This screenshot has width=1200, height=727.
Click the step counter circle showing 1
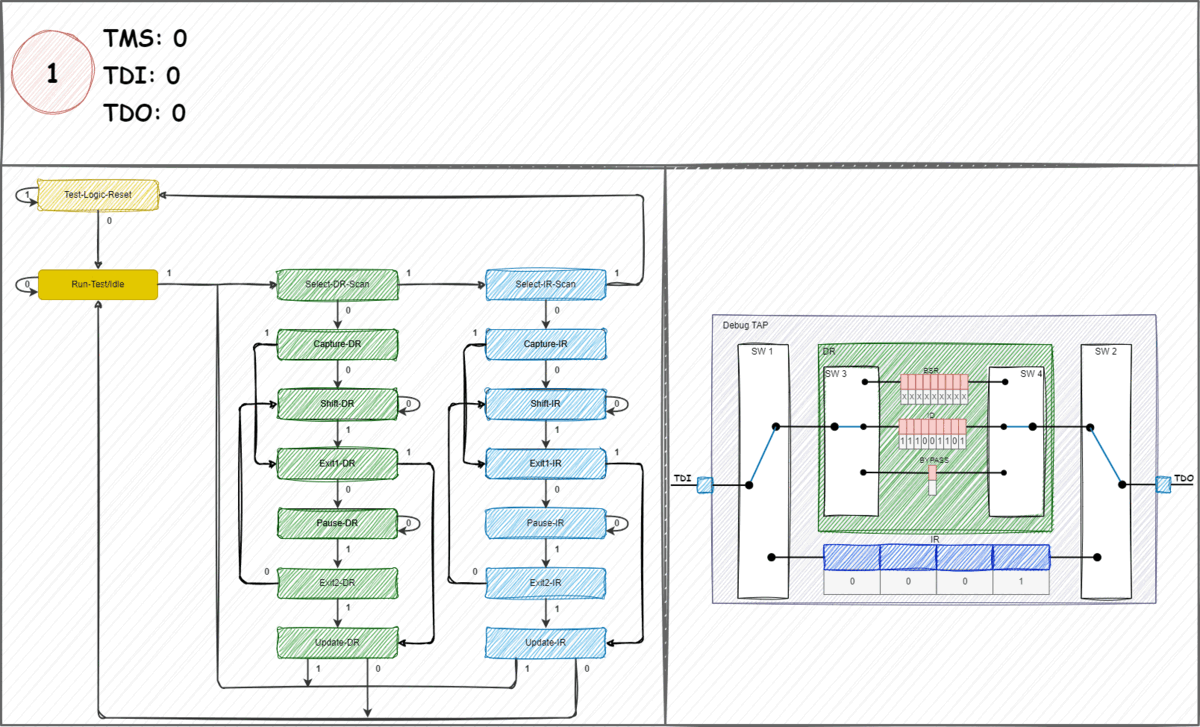point(52,72)
